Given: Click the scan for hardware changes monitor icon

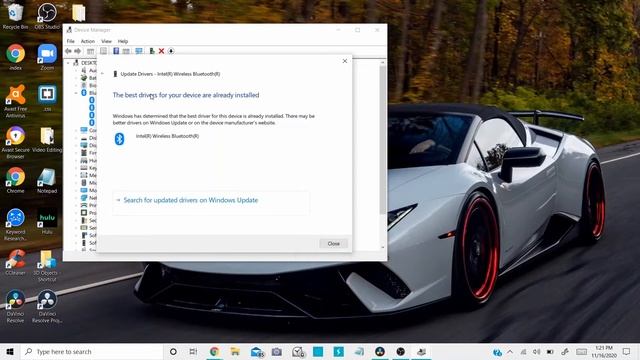Looking at the screenshot, I should pos(139,51).
